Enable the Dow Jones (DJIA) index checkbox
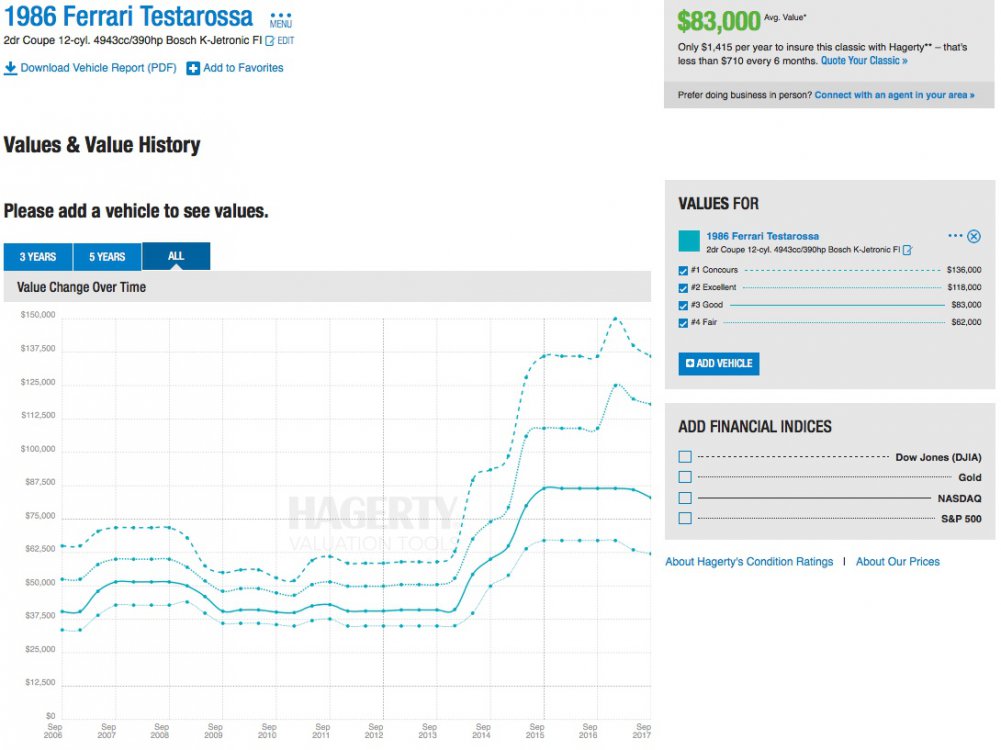The image size is (1001, 750). pos(685,457)
